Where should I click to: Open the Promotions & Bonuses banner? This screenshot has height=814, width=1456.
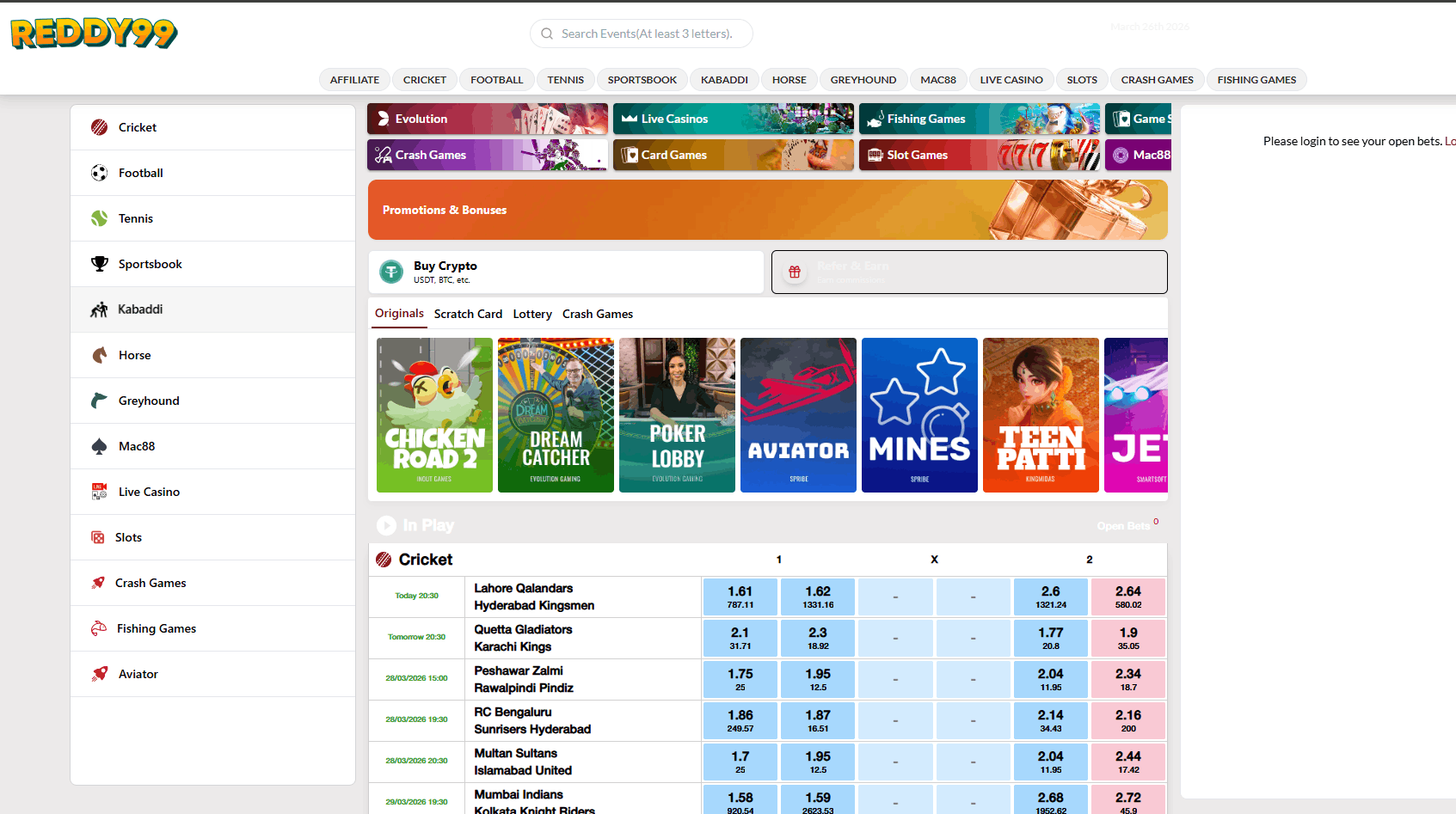[x=767, y=210]
